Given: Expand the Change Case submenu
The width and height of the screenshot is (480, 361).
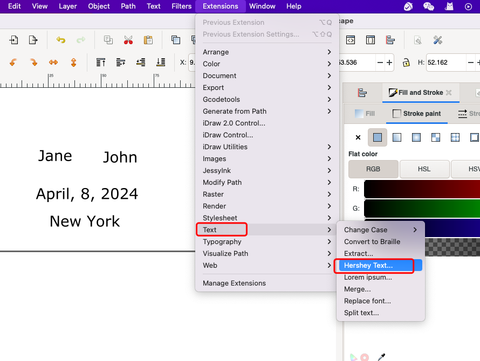Looking at the screenshot, I should [x=381, y=230].
